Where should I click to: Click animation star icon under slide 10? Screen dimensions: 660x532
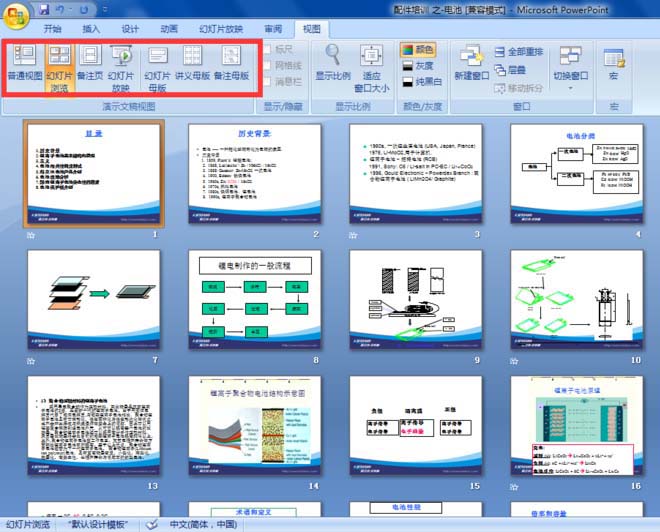[x=514, y=361]
